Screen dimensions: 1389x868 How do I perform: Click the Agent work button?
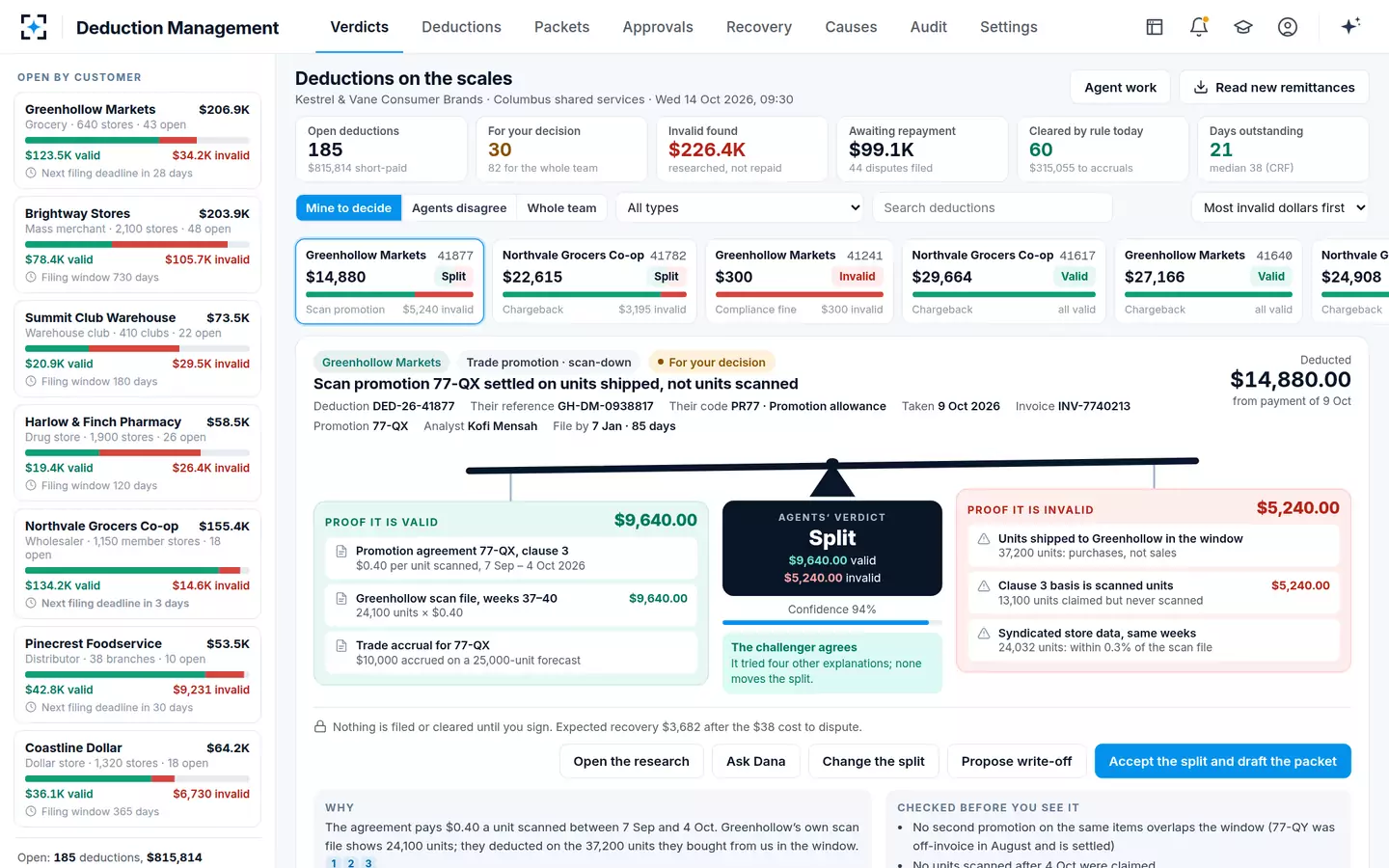(1120, 88)
